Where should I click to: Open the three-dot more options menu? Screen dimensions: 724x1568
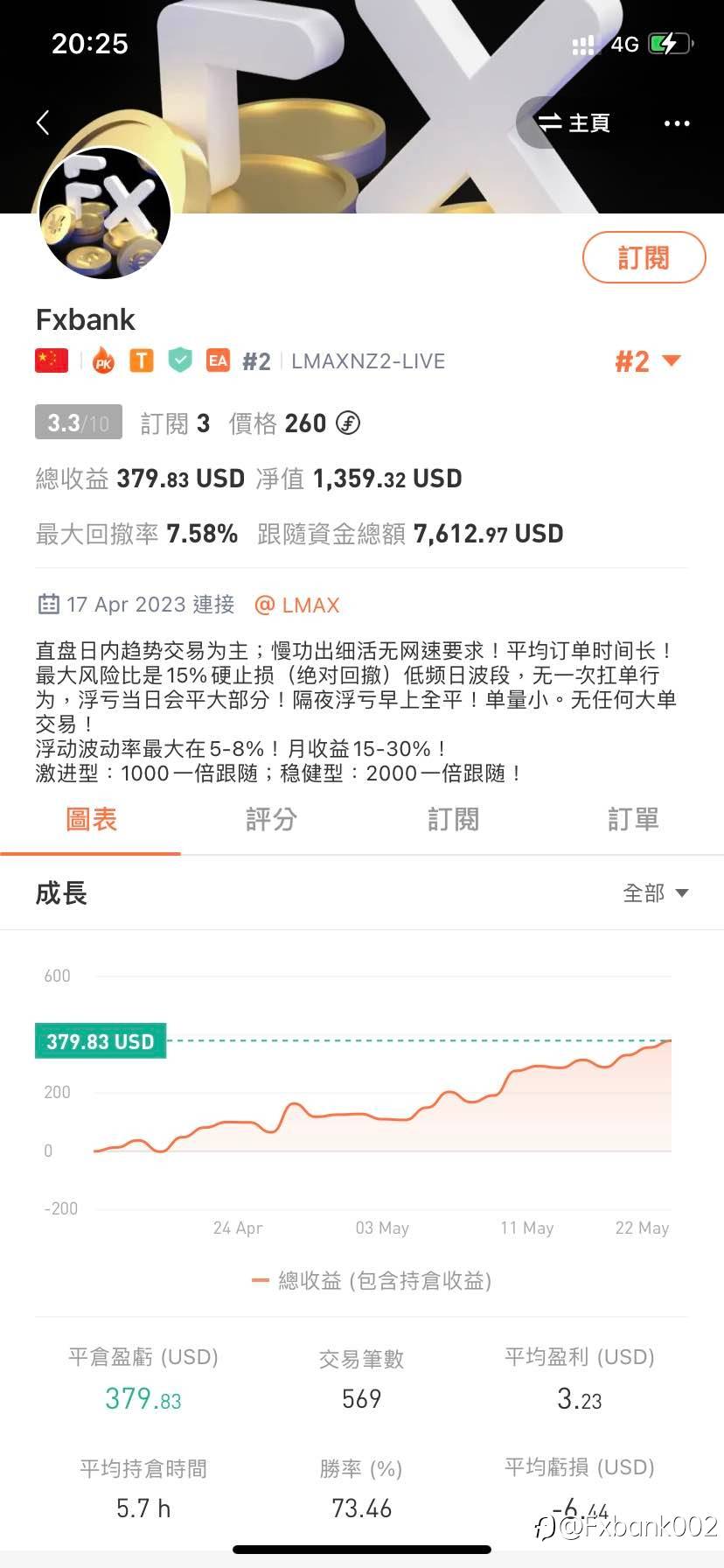coord(677,123)
